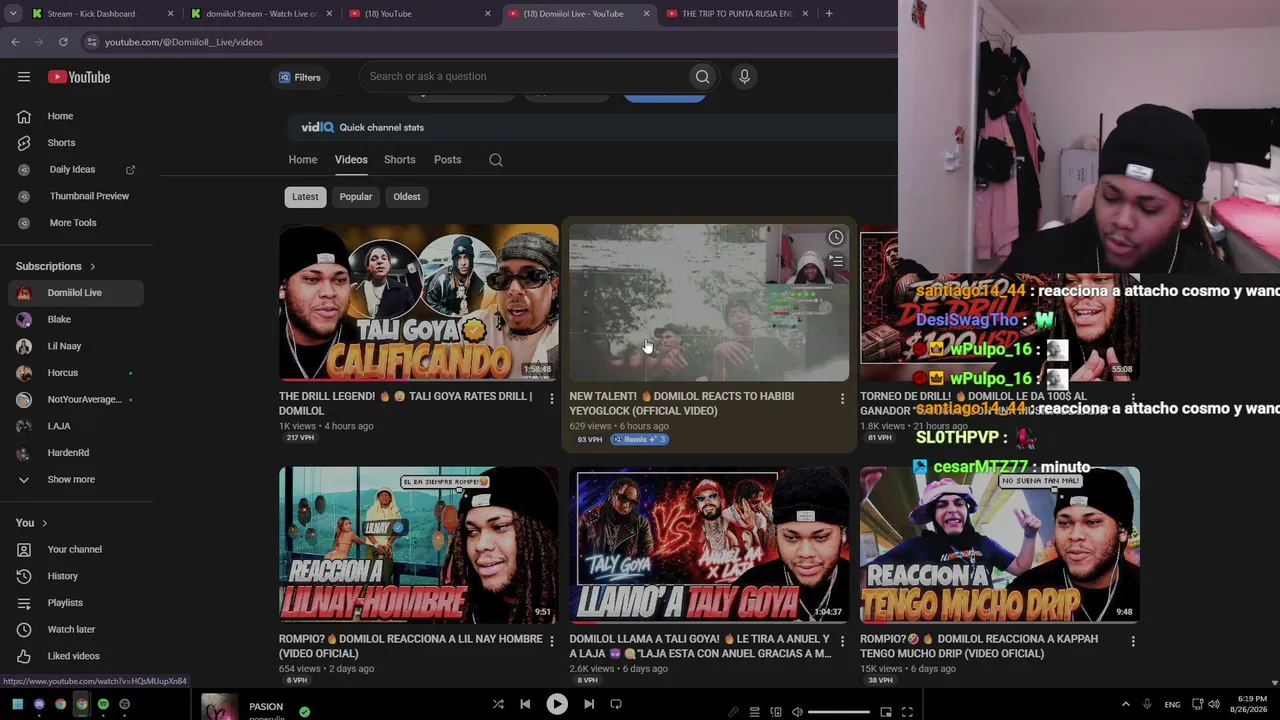
Task: Select the Latest sort chip
Action: pos(305,197)
